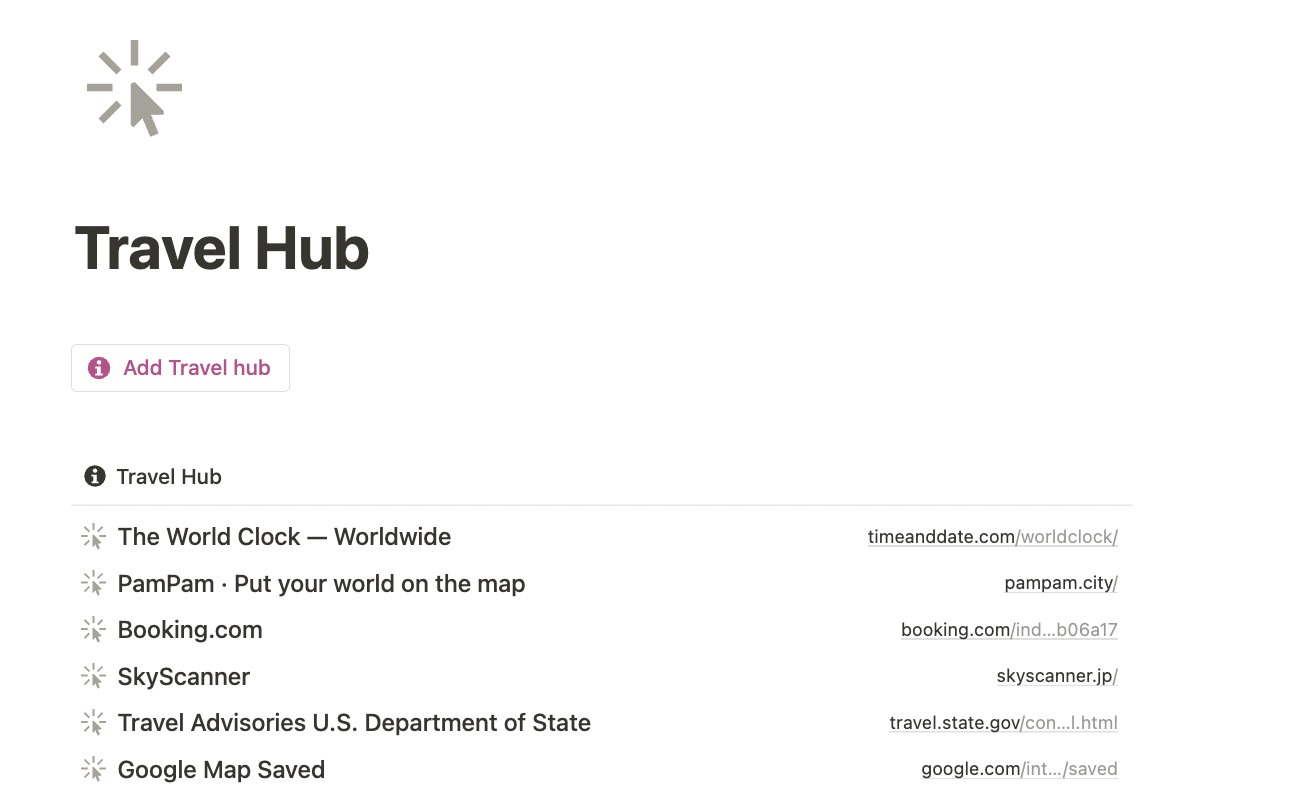Click the info icon beside Travel Hub view

95,476
